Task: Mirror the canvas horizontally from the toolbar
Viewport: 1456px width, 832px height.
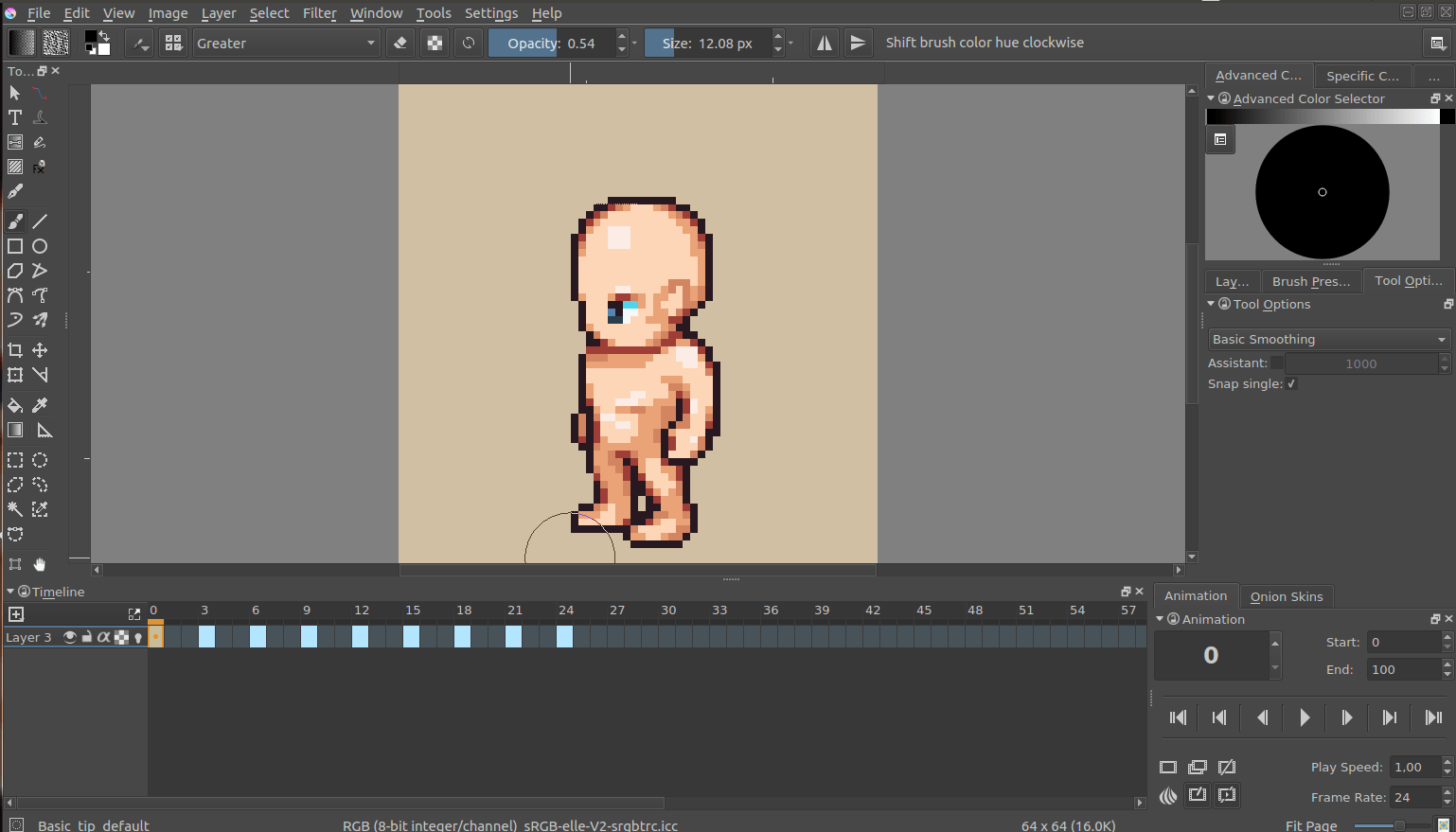Action: click(824, 42)
